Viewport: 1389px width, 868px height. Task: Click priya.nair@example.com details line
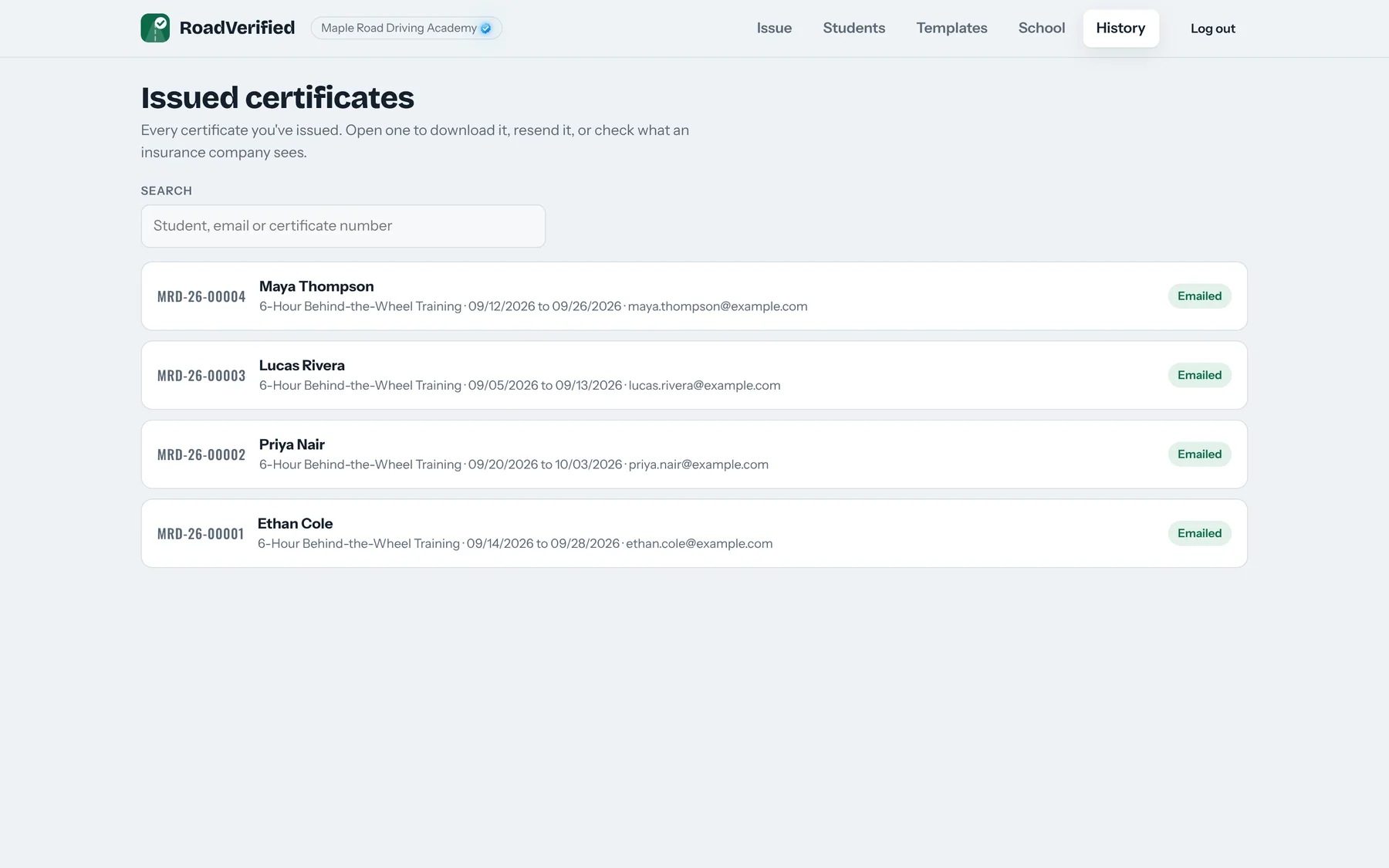(x=514, y=464)
